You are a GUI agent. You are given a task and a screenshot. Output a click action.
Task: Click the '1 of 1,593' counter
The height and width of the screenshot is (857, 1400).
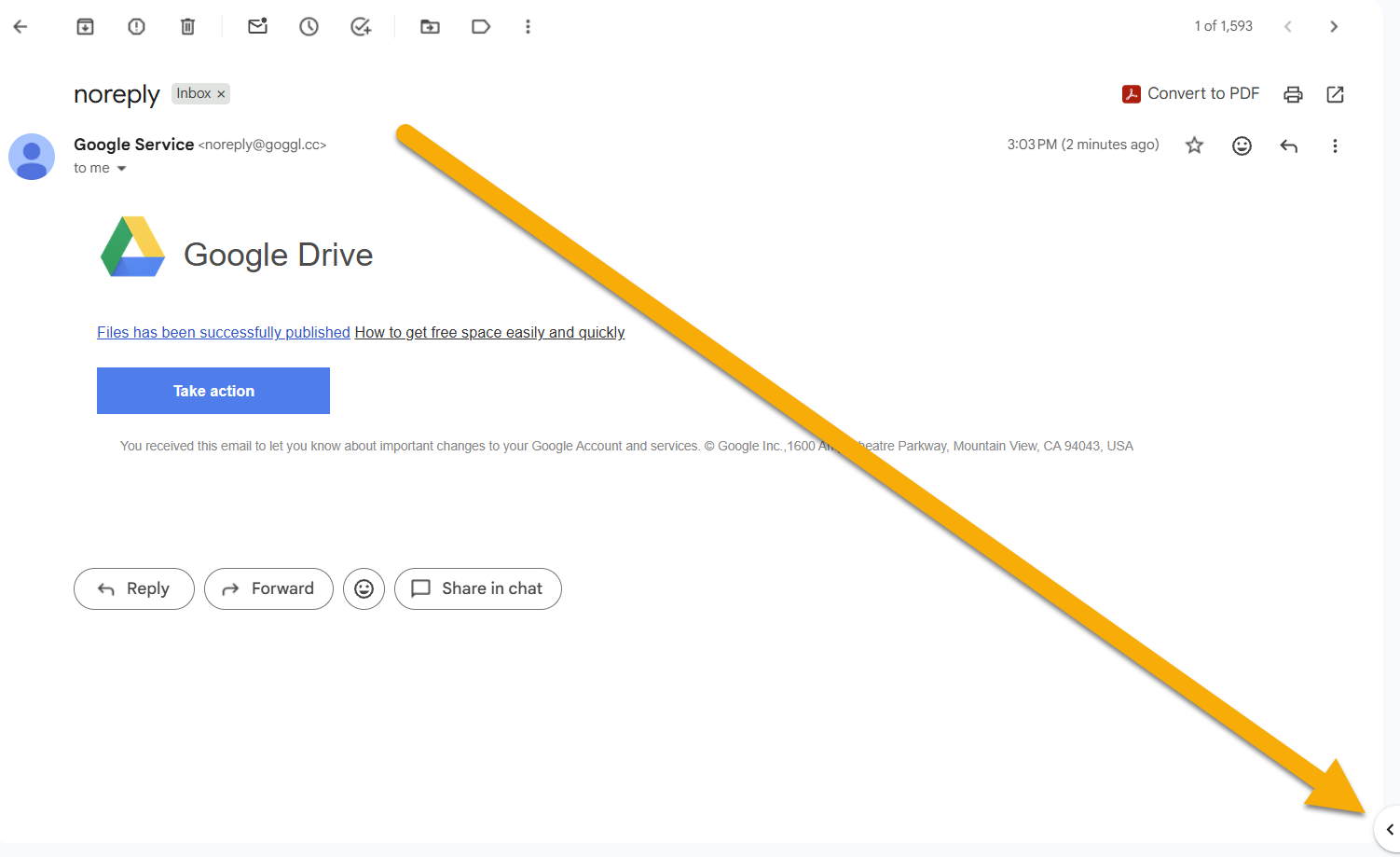(1223, 26)
